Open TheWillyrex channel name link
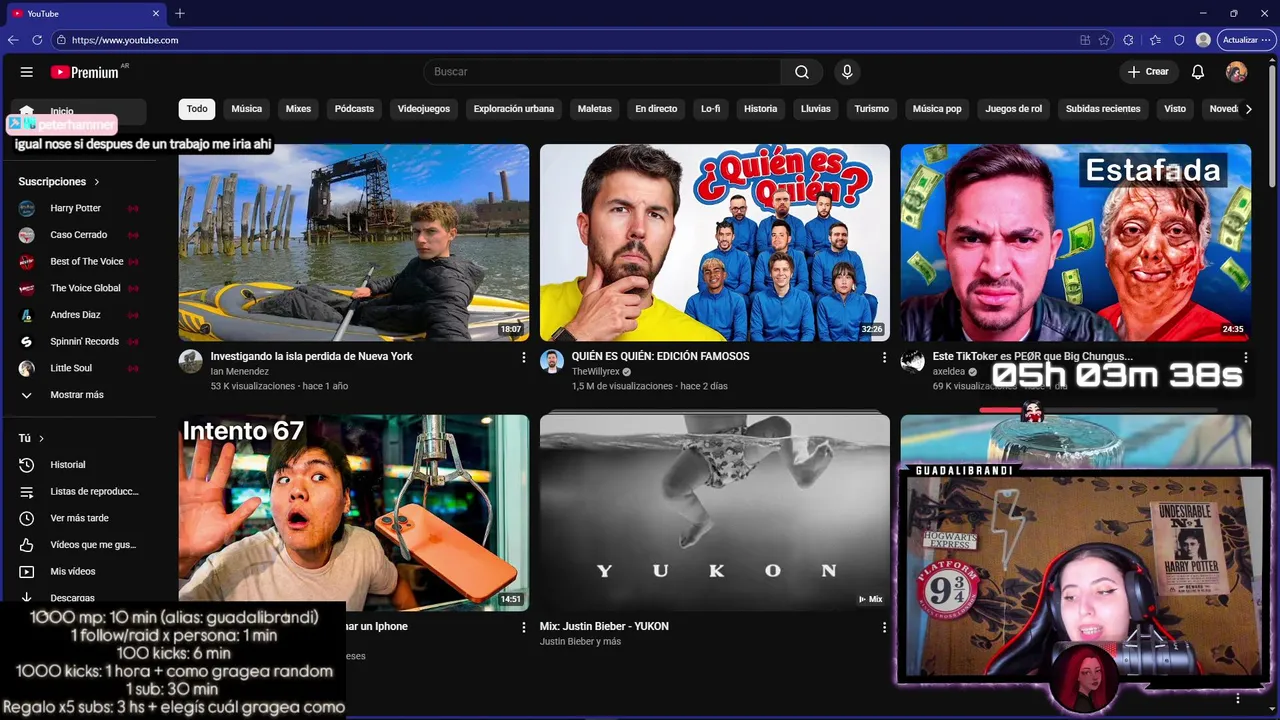Viewport: 1280px width, 720px height. tap(596, 372)
